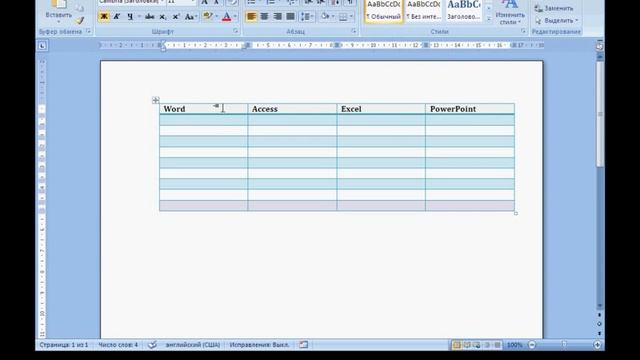
Task: Click the borders icon
Action: click(343, 17)
